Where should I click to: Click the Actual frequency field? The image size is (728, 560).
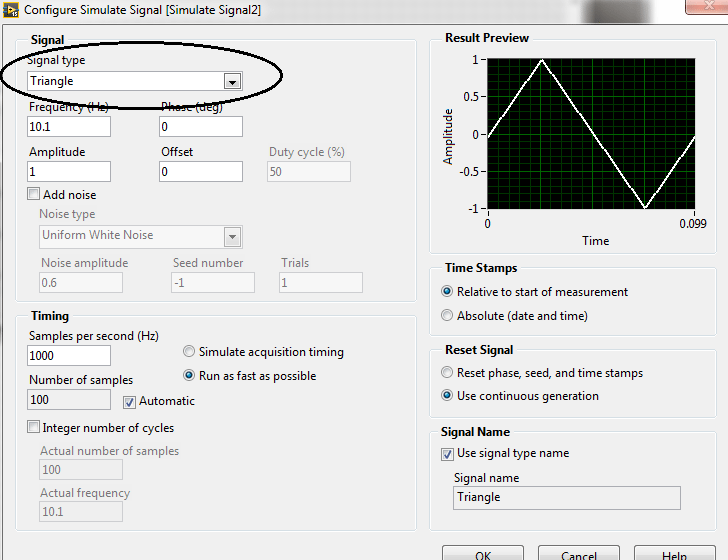(81, 512)
